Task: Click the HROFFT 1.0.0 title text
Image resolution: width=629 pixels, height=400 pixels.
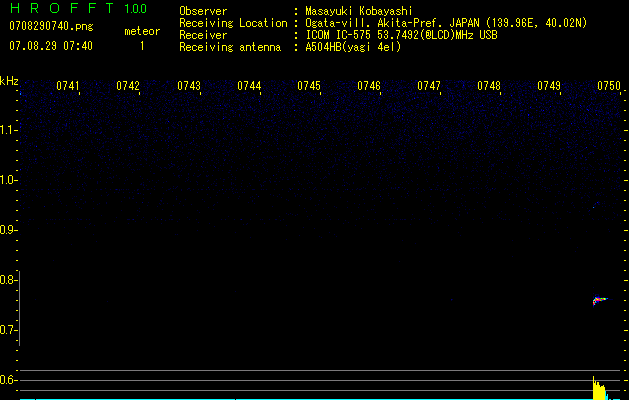Action: 79,8
